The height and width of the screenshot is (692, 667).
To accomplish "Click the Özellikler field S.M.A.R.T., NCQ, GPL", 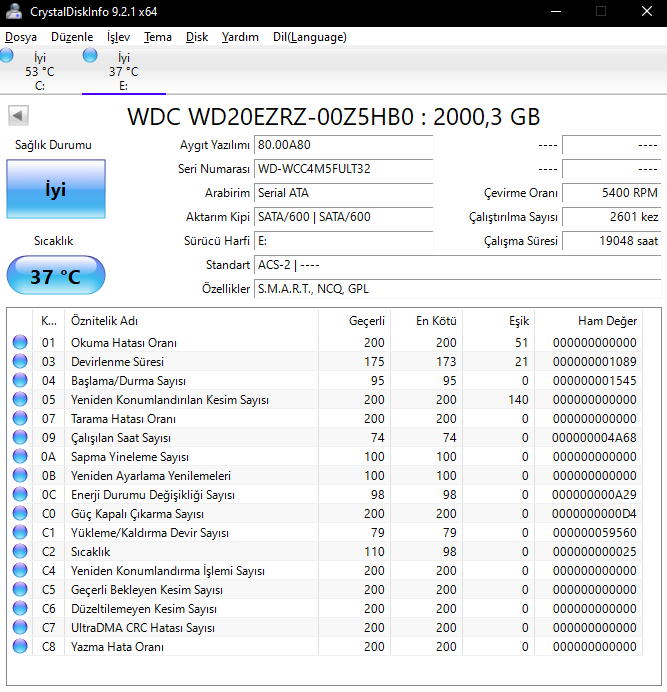I will coord(457,289).
